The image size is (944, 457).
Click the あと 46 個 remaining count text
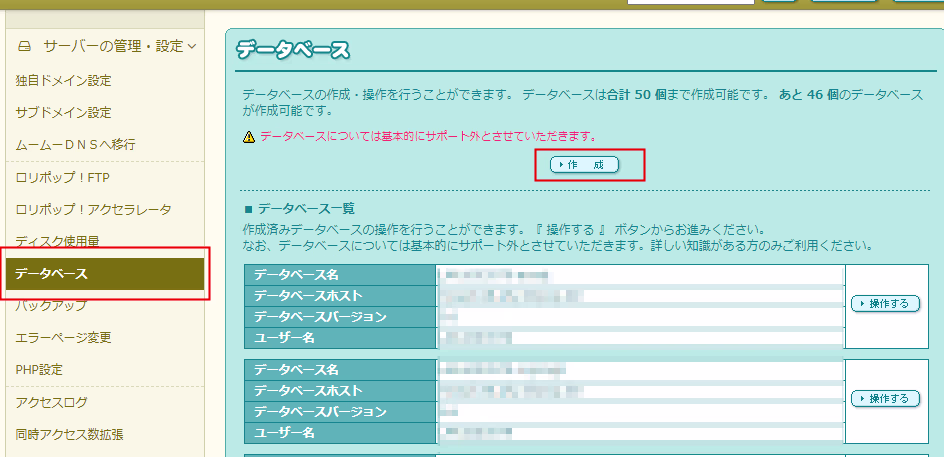[809, 95]
